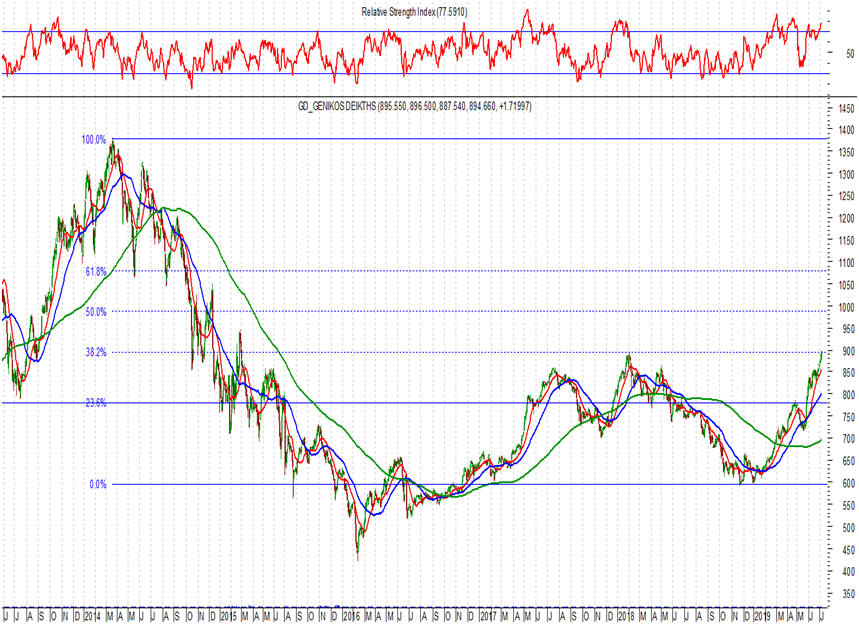Click the 1050 price axis value
Image resolution: width=859 pixels, height=624 pixels.
(846, 285)
